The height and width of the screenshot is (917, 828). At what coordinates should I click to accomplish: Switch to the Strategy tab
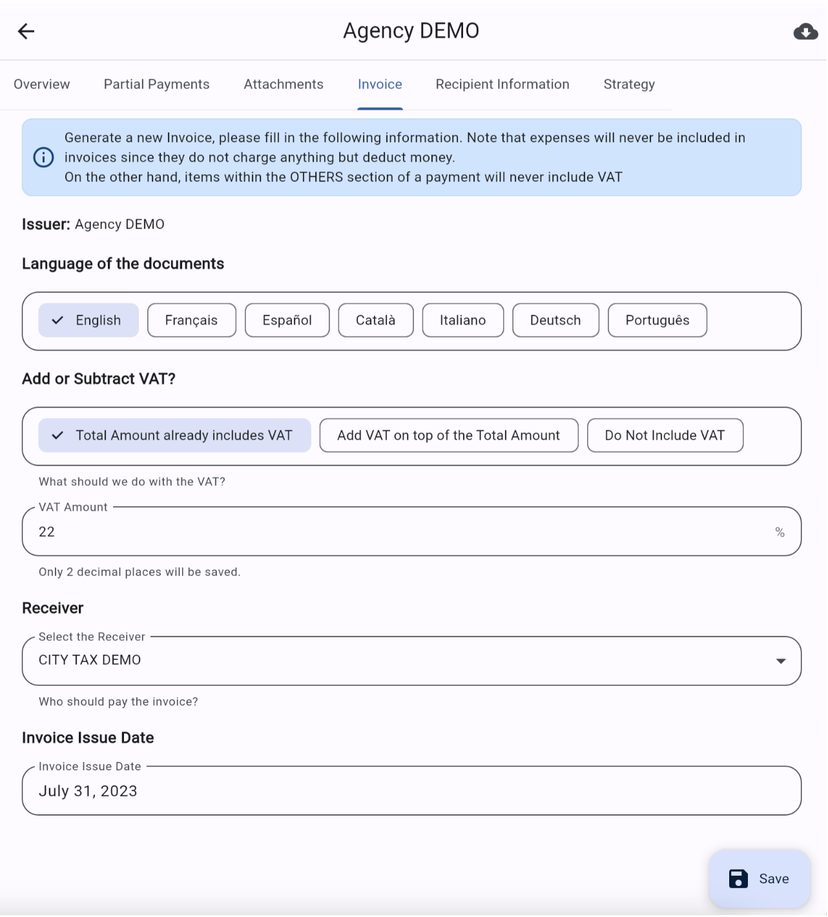click(629, 84)
